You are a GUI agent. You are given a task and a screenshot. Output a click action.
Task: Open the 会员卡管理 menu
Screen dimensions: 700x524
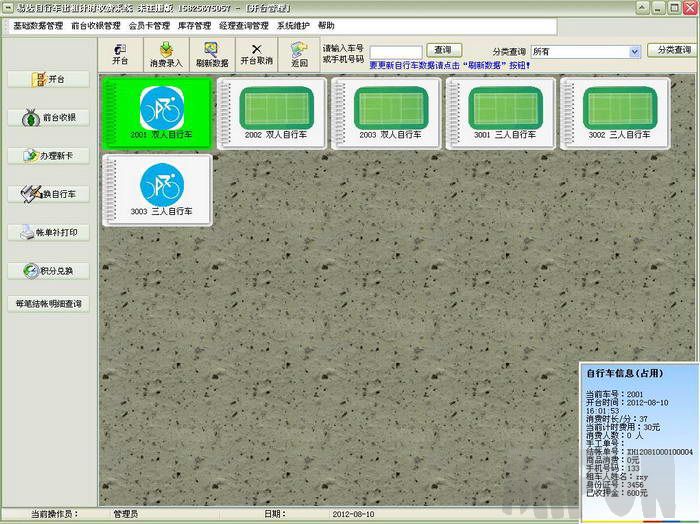tap(149, 25)
